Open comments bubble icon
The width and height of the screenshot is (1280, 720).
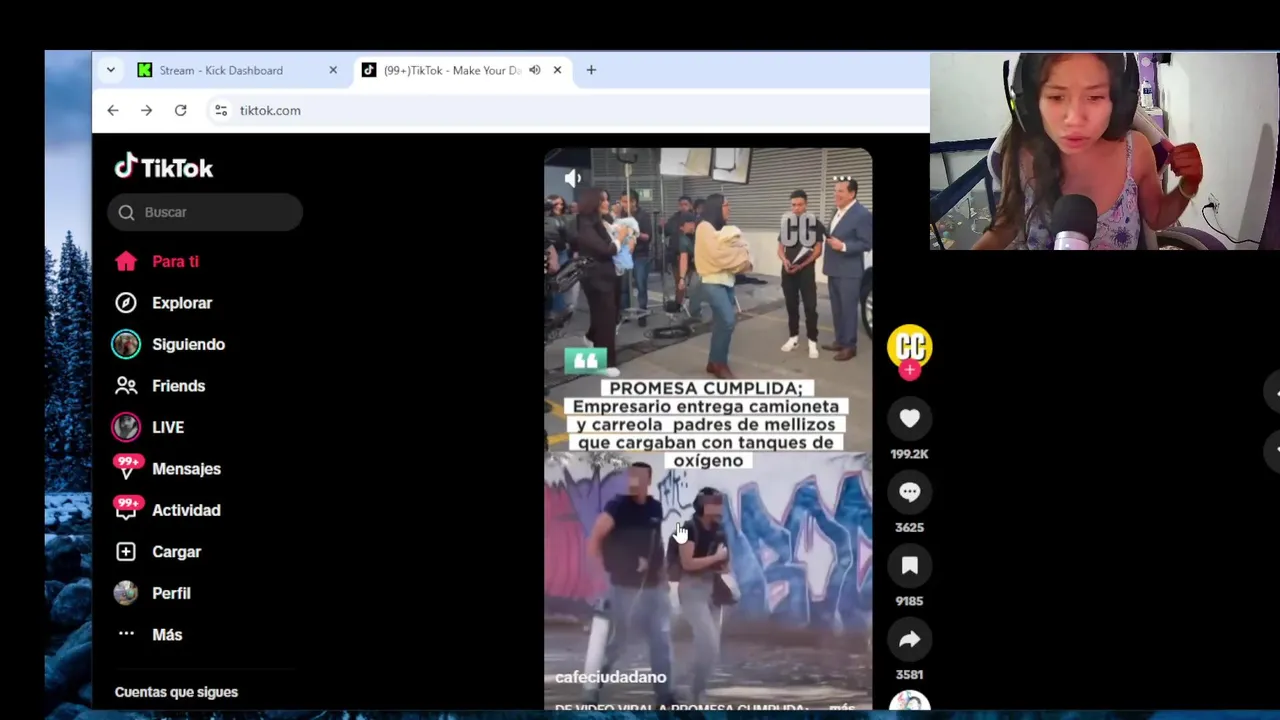pos(909,492)
